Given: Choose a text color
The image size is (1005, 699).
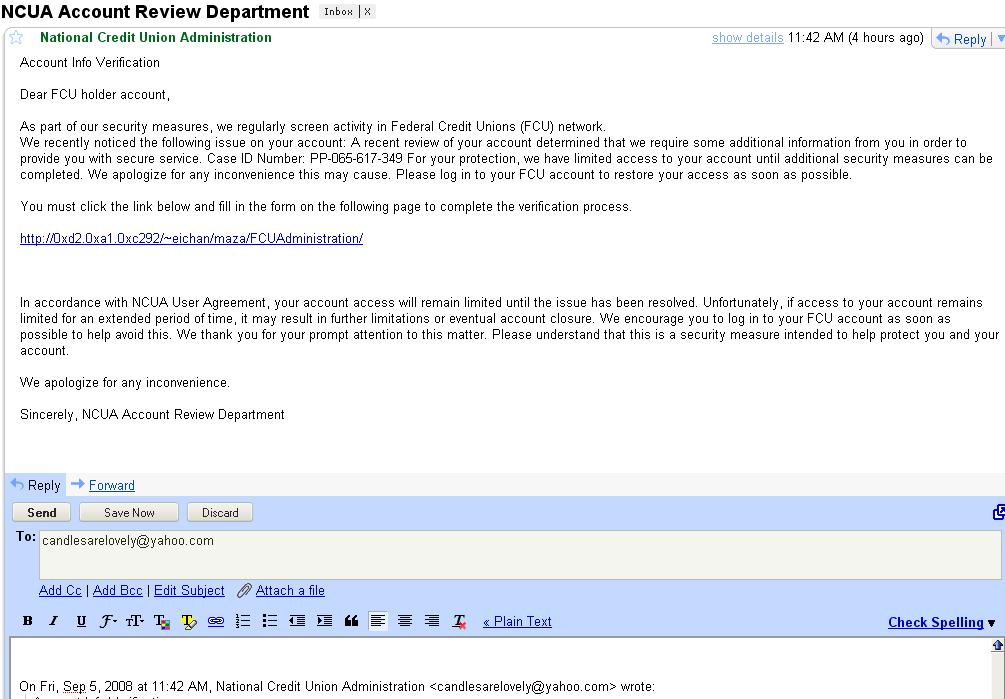Looking at the screenshot, I should point(162,621).
